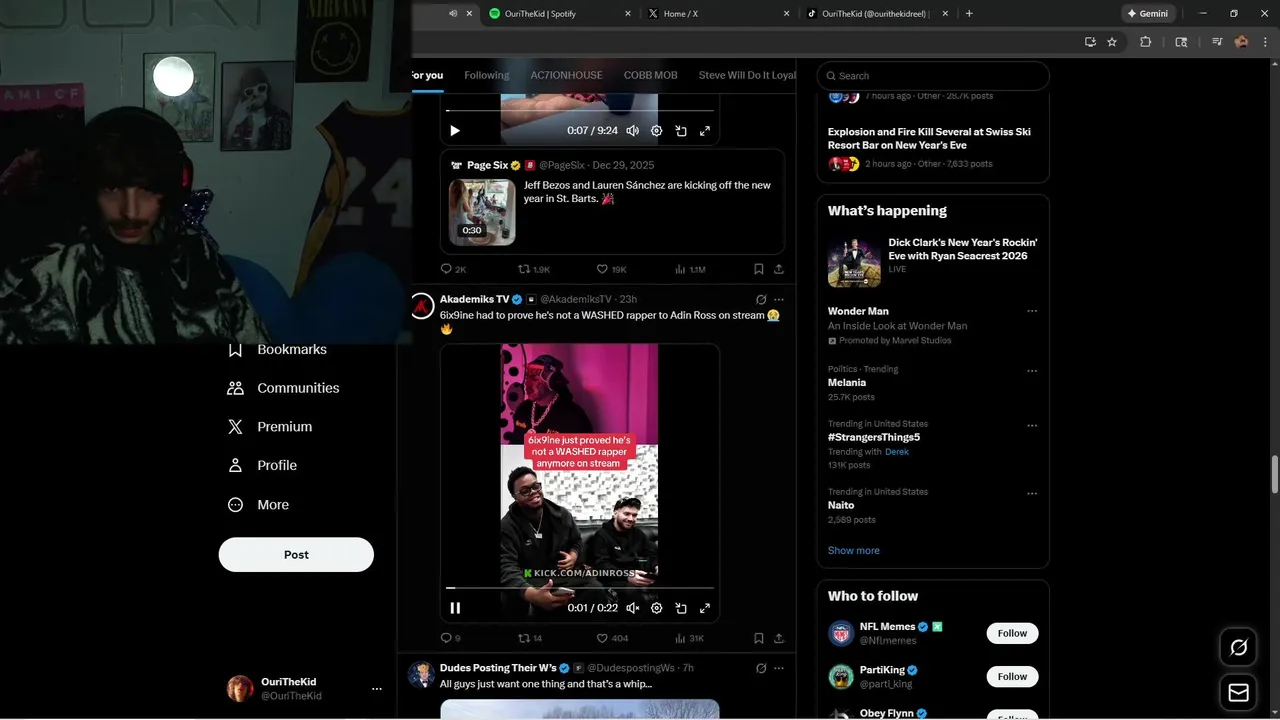Open settings on the top 9:24 video
Screen dimensions: 1280x720
pos(657,131)
